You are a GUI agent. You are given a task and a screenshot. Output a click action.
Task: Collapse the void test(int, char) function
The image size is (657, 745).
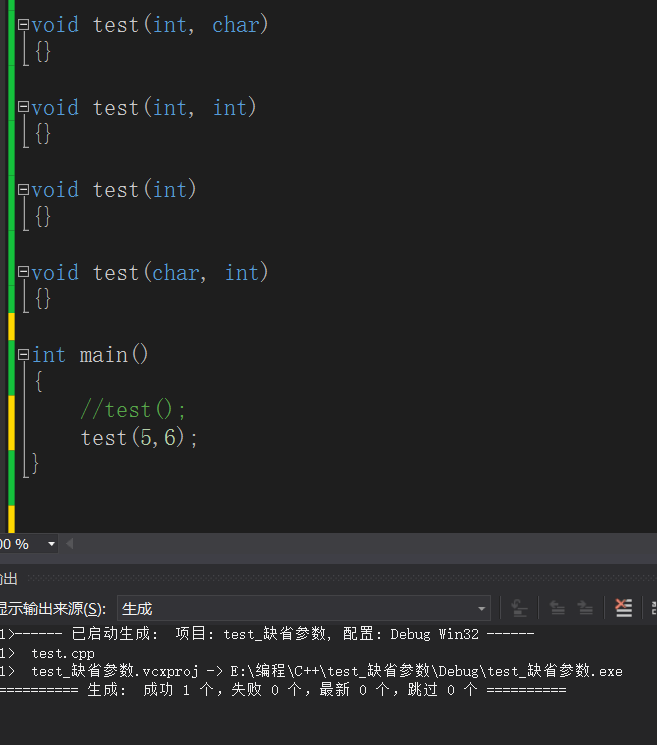click(23, 25)
